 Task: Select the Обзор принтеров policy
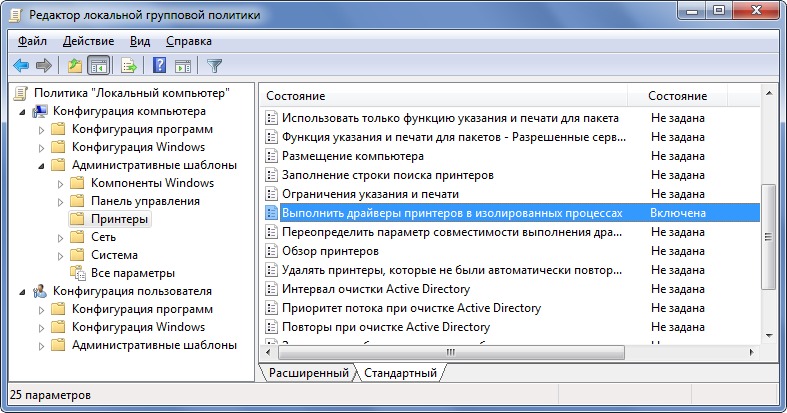tap(330, 250)
